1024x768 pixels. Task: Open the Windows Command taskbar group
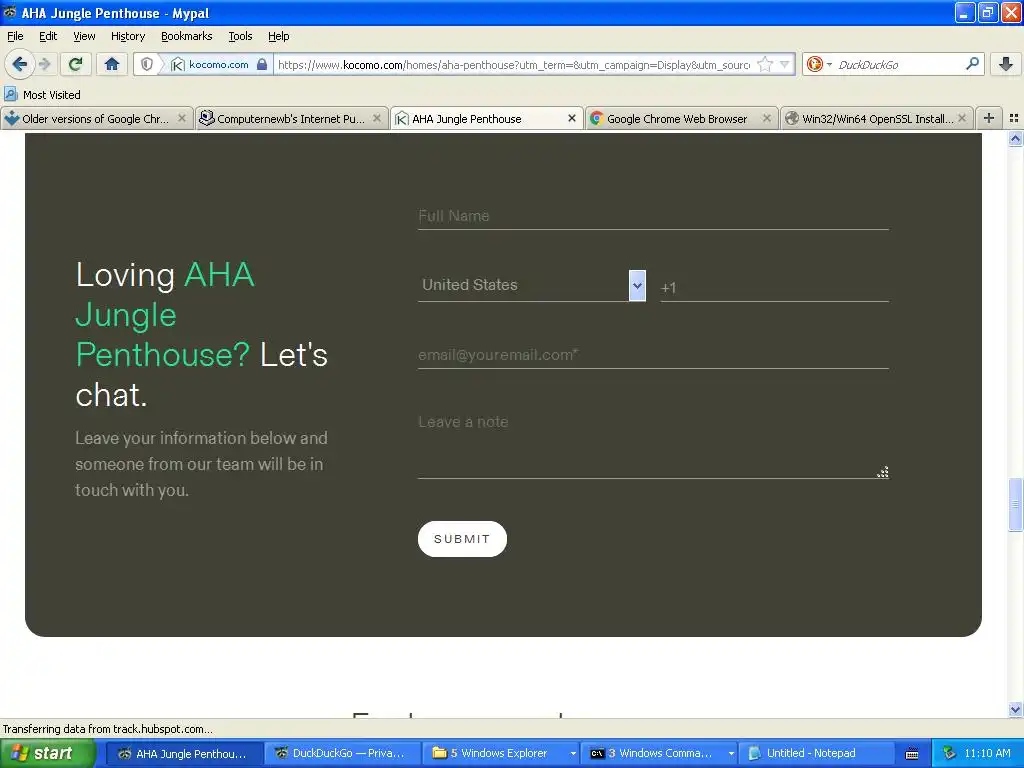tap(660, 754)
